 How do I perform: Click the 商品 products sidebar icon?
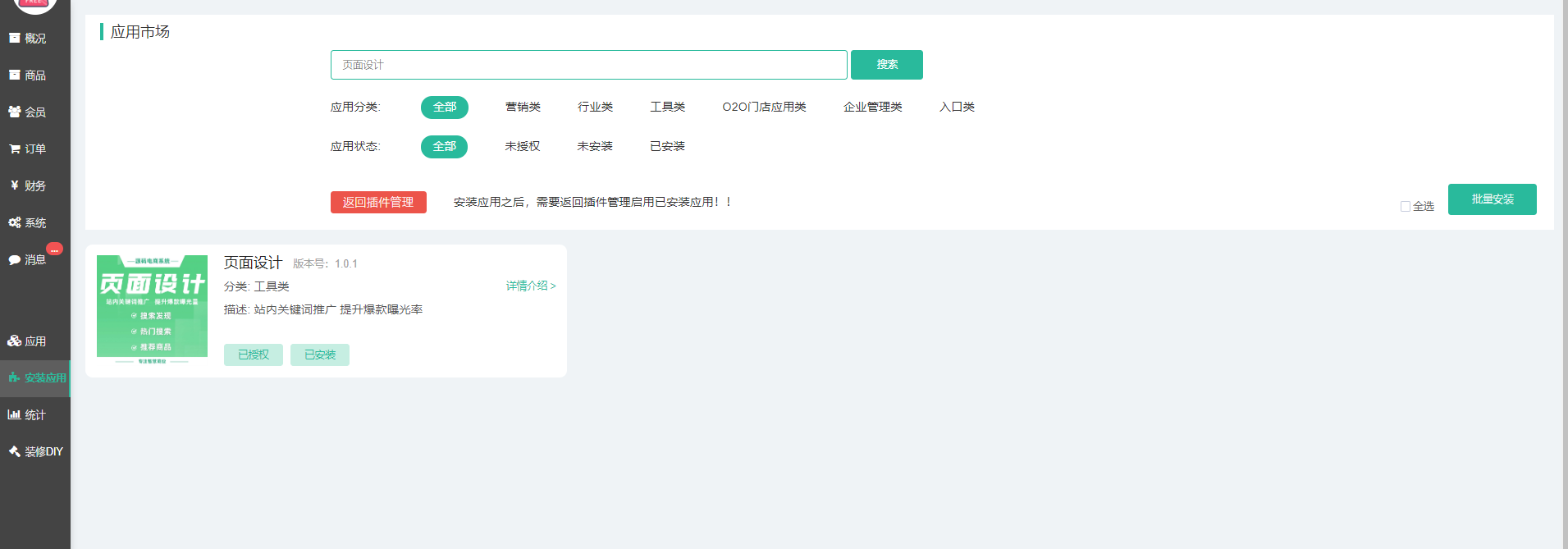click(x=14, y=75)
